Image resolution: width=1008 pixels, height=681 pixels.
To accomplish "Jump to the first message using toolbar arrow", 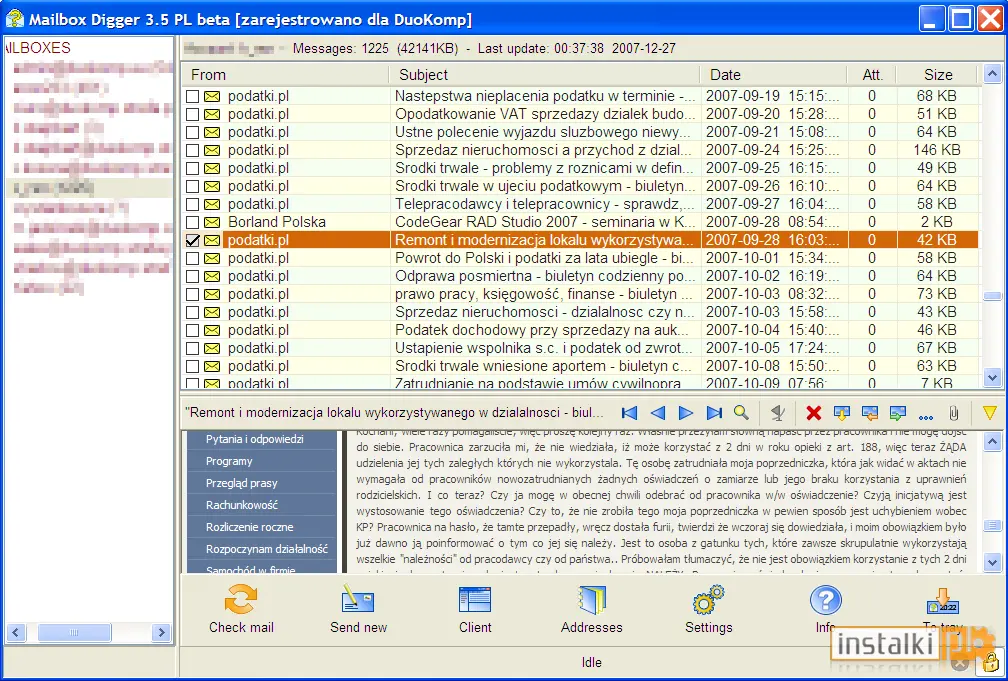I will [x=629, y=413].
